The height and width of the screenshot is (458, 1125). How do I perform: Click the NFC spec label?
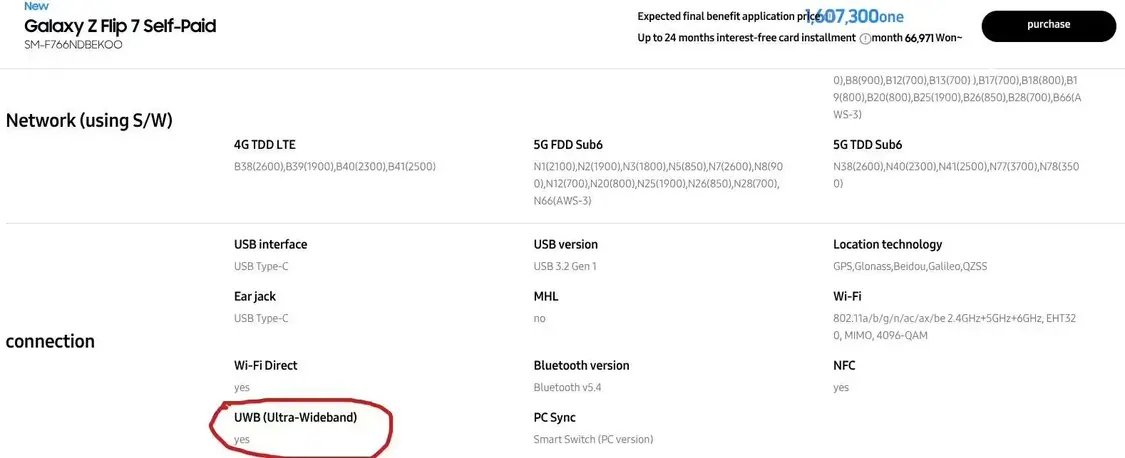coord(845,365)
